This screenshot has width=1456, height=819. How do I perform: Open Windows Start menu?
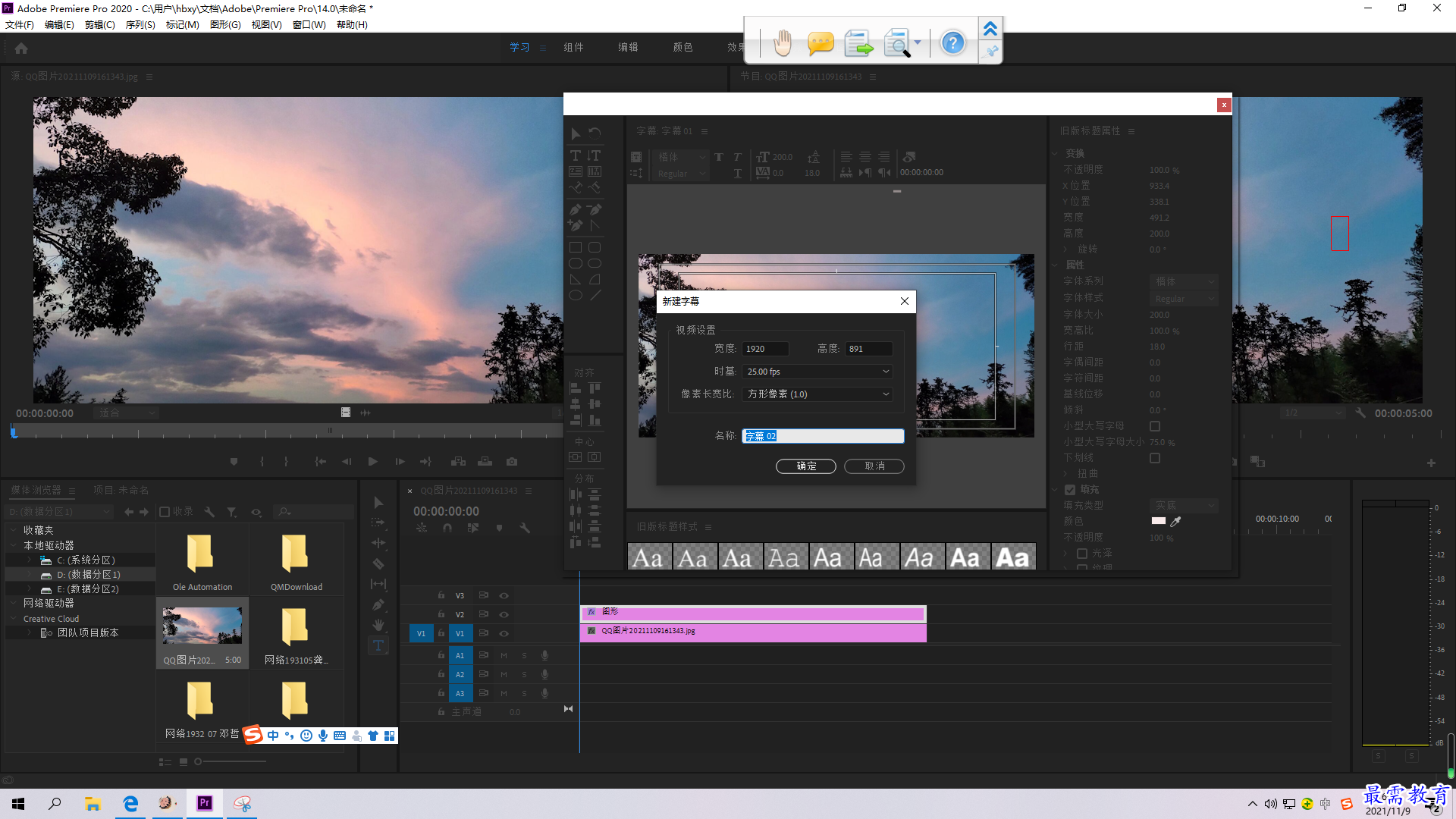pyautogui.click(x=18, y=803)
